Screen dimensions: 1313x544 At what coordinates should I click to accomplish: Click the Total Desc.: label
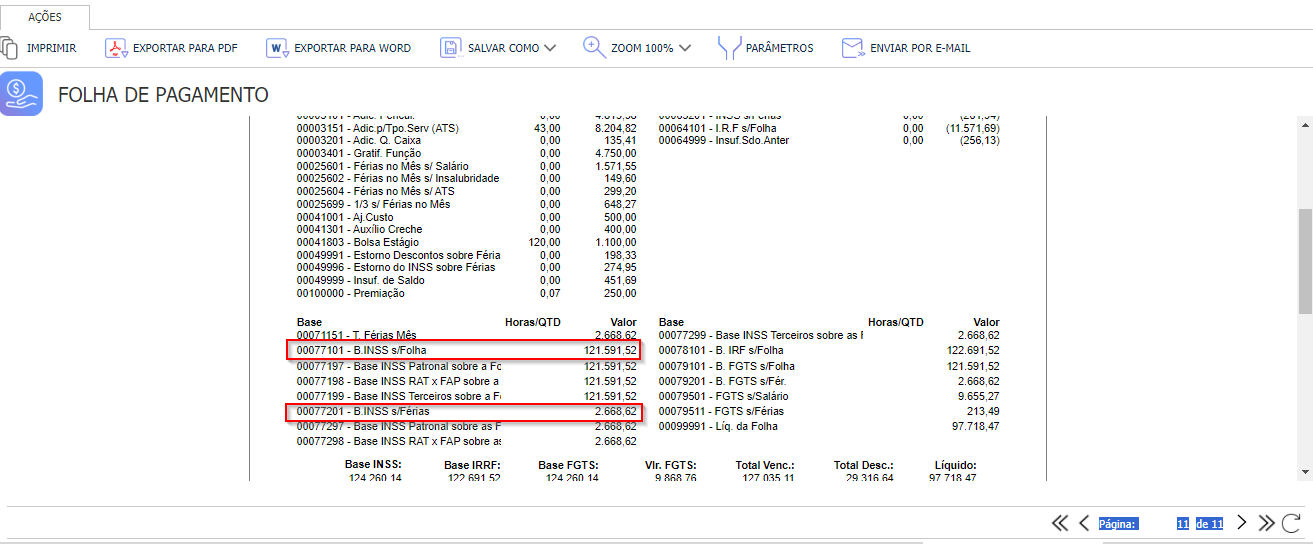point(864,465)
